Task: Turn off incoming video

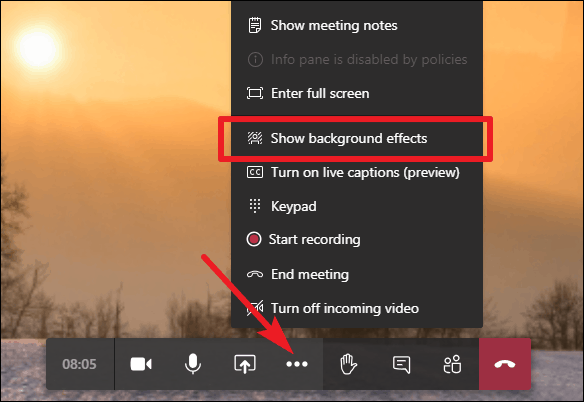Action: coord(357,308)
